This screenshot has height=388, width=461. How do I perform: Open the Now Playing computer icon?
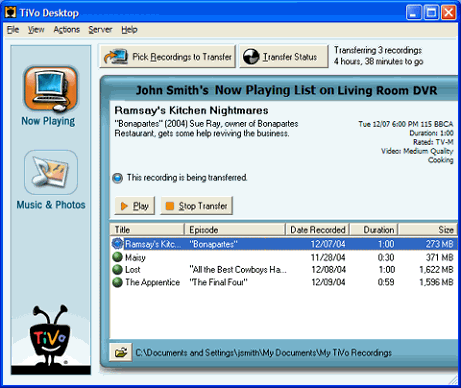click(x=51, y=89)
